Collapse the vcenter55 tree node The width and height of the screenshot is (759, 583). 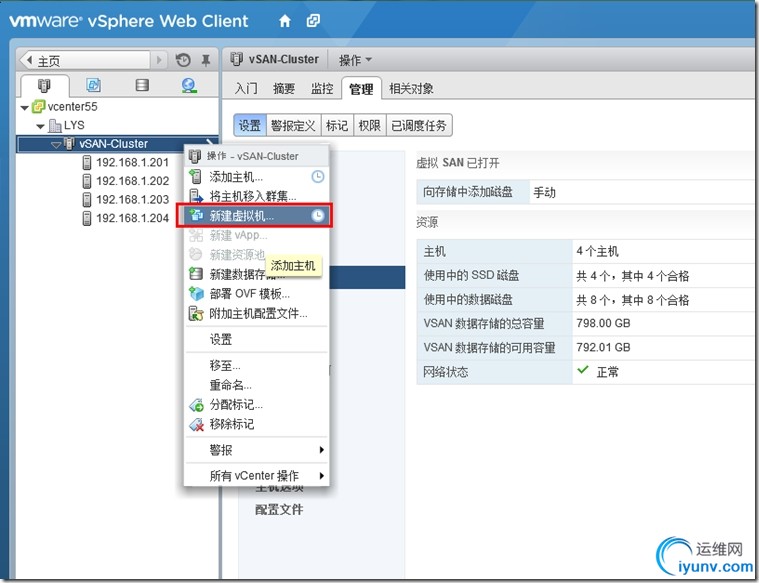(25, 107)
